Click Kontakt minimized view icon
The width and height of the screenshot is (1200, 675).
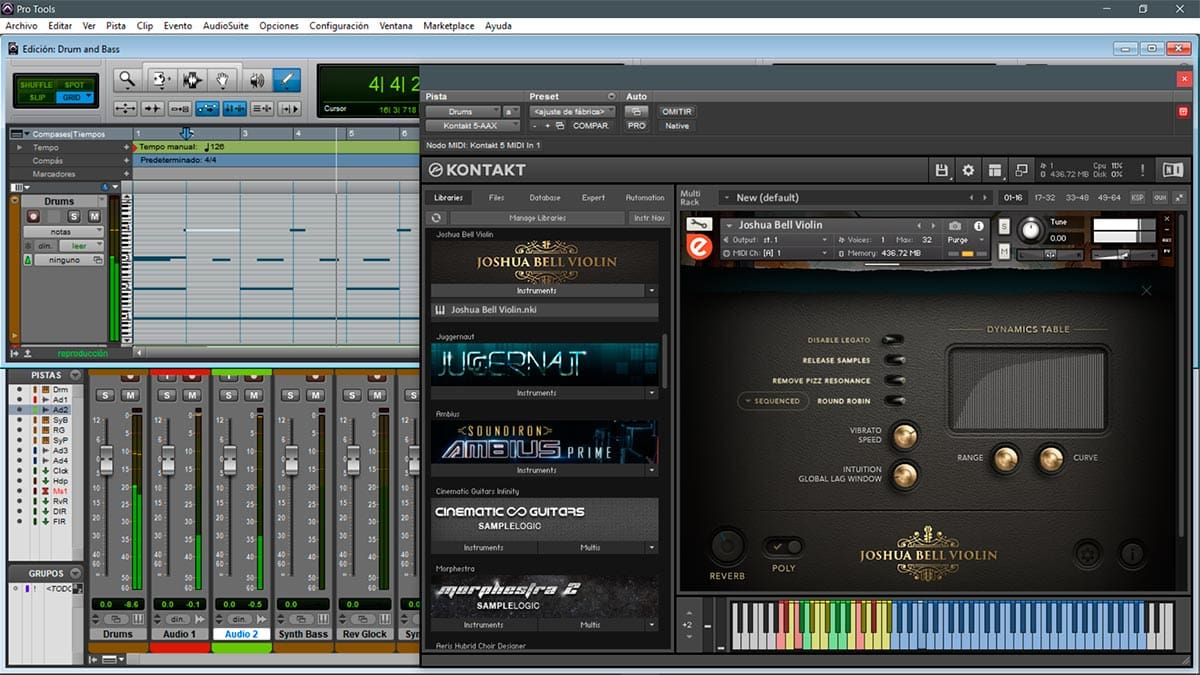click(x=1020, y=171)
